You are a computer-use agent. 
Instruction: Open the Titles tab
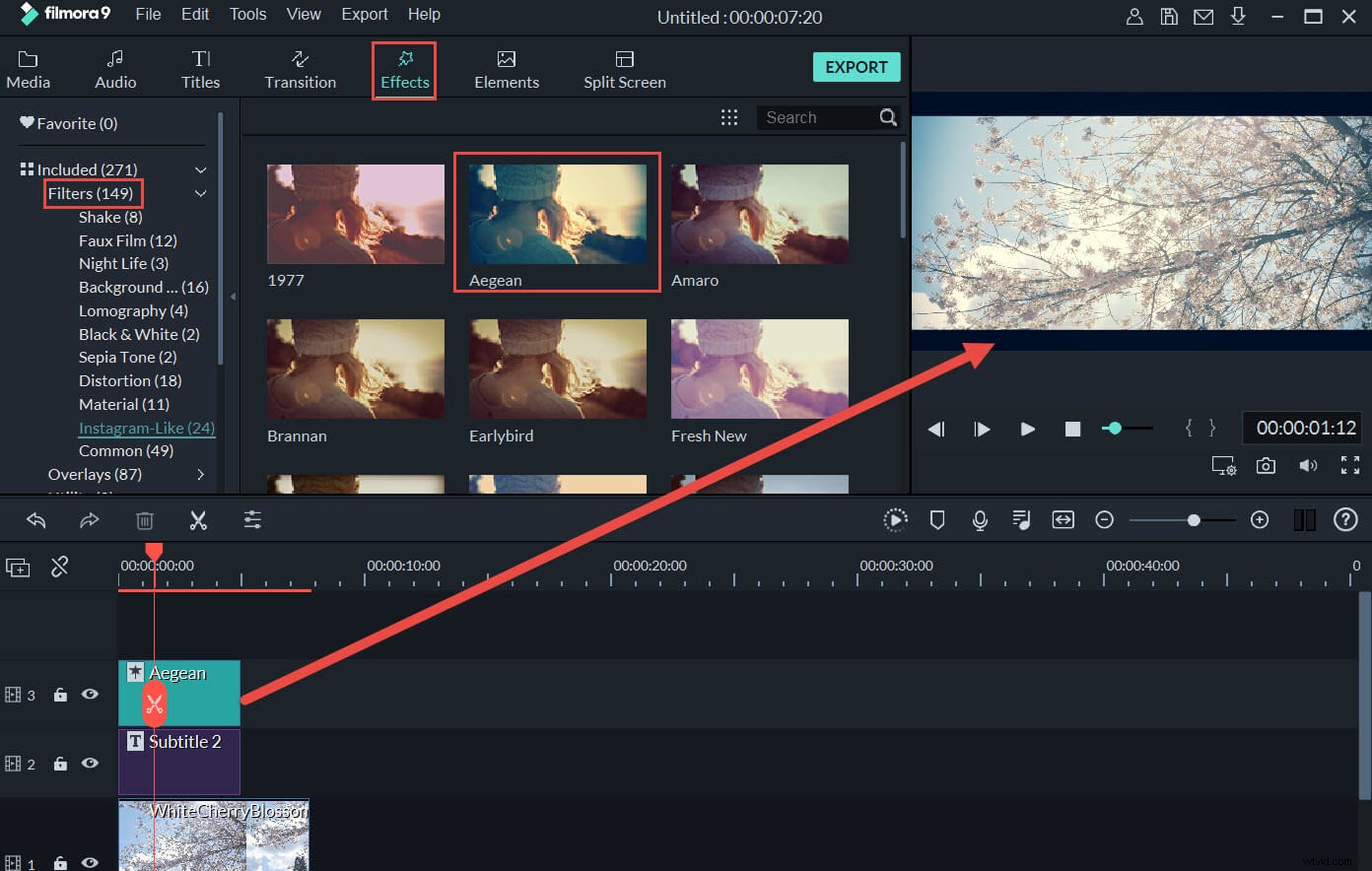pyautogui.click(x=200, y=70)
